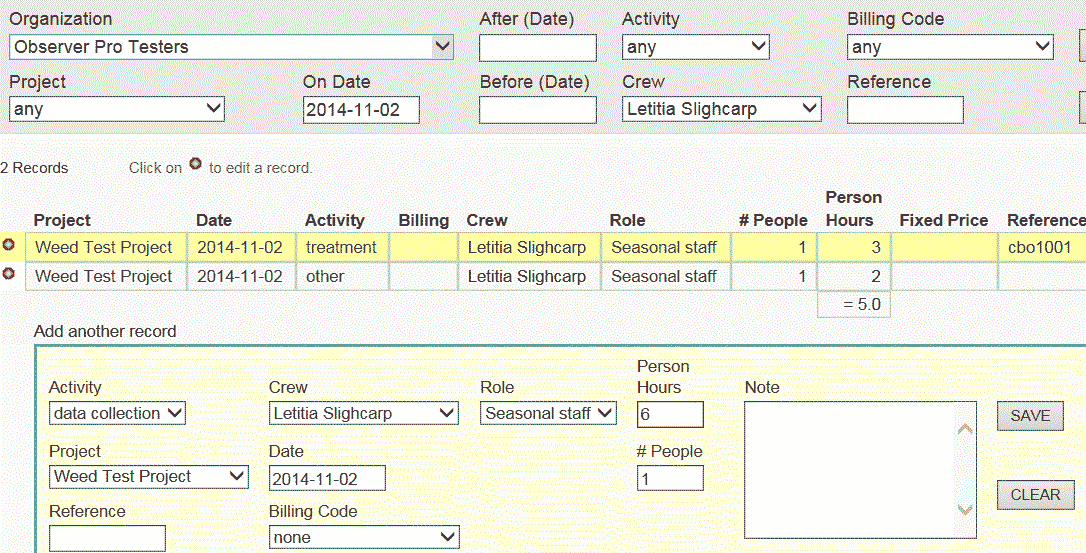
Task: Click the Reference filter input field
Action: coord(904,110)
